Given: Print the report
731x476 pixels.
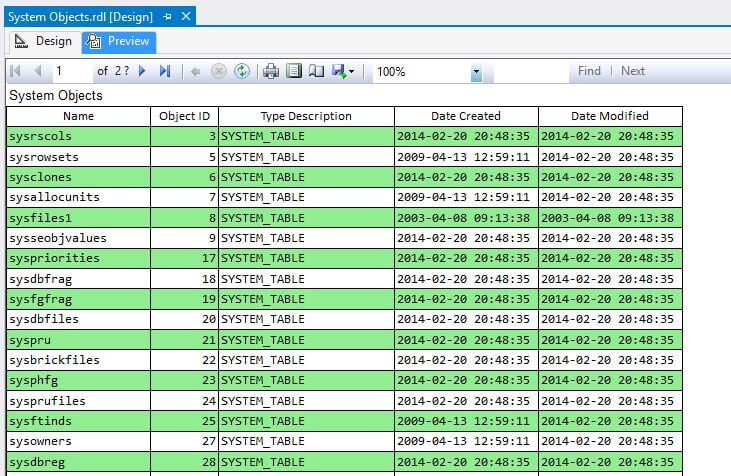Looking at the screenshot, I should [x=271, y=71].
